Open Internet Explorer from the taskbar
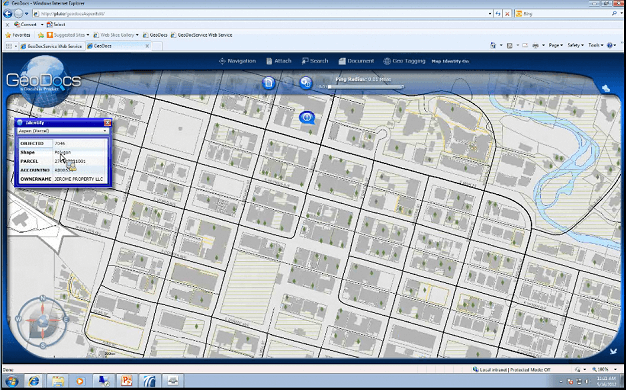Image resolution: width=626 pixels, height=390 pixels. click(x=34, y=380)
